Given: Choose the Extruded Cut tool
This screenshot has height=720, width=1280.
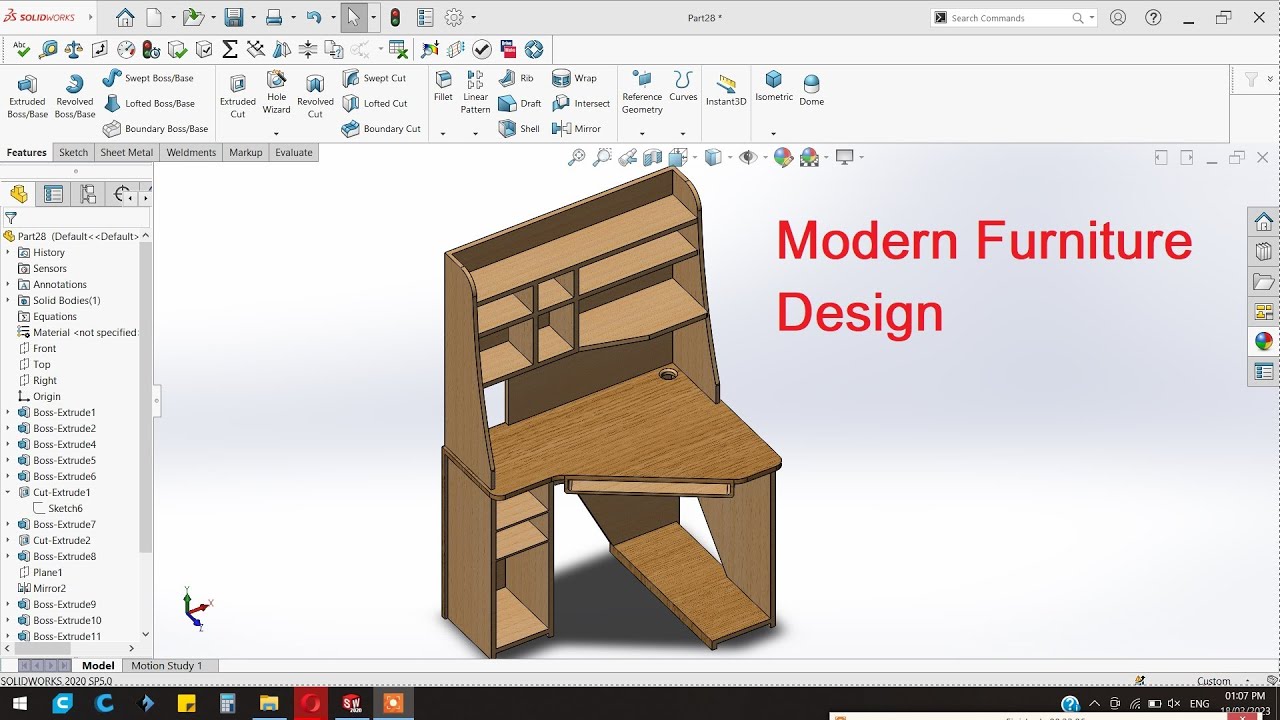Looking at the screenshot, I should pos(238,96).
